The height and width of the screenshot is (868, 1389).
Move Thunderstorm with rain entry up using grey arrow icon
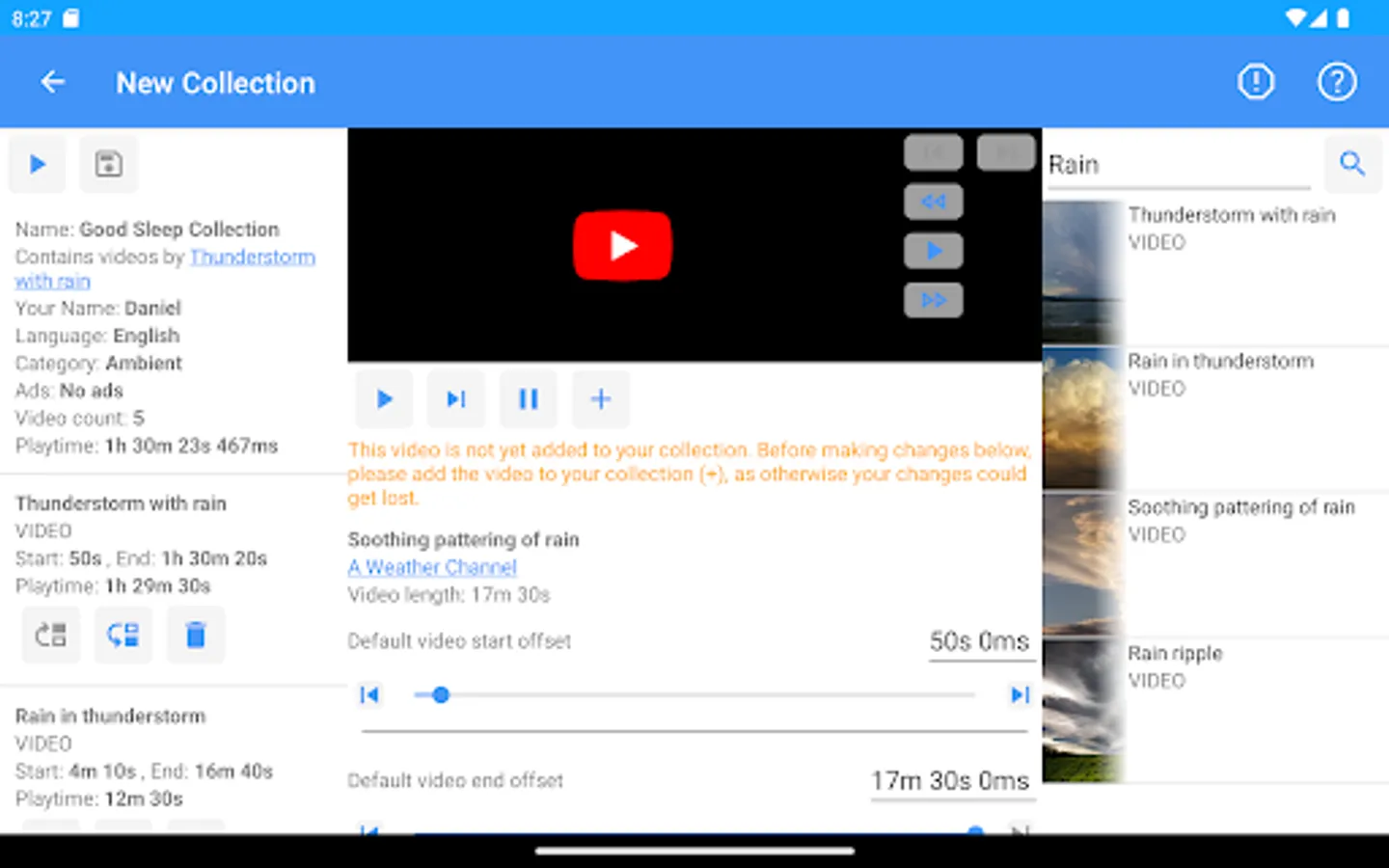pos(51,635)
